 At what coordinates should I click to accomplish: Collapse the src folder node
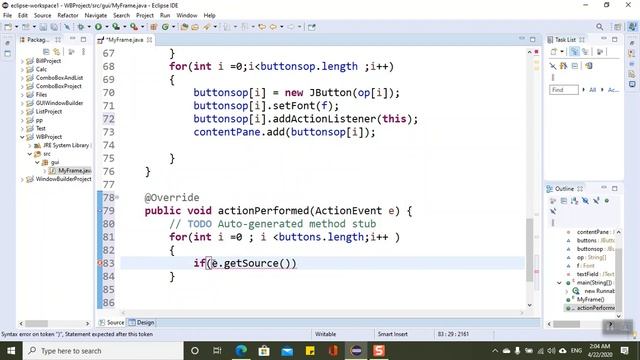[30, 154]
